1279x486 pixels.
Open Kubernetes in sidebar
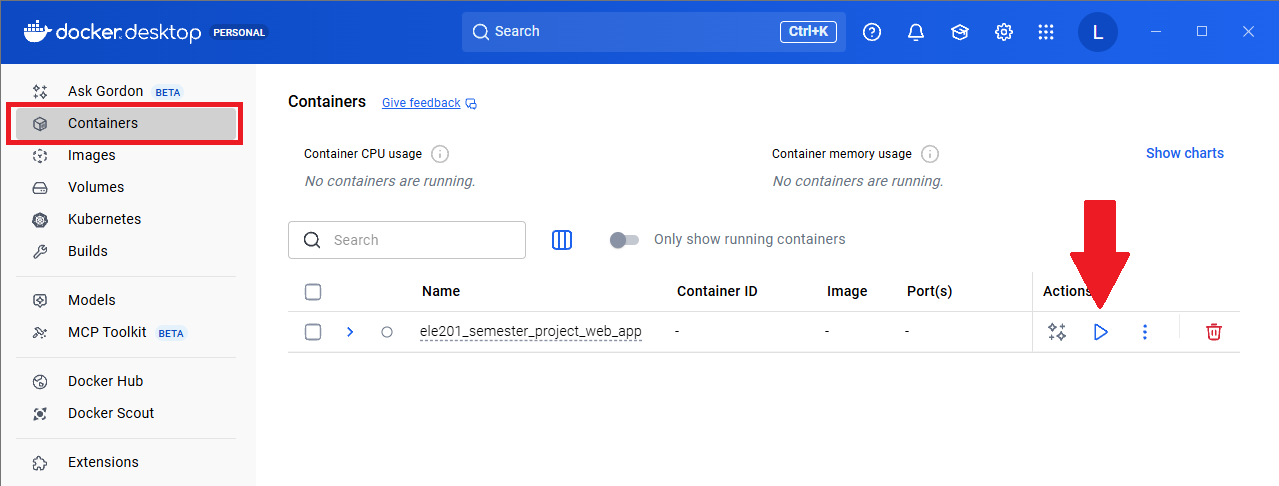click(125, 219)
